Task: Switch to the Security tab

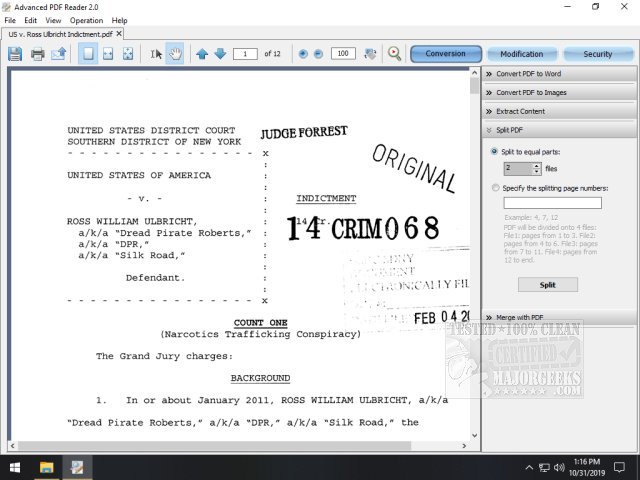Action: click(598, 54)
